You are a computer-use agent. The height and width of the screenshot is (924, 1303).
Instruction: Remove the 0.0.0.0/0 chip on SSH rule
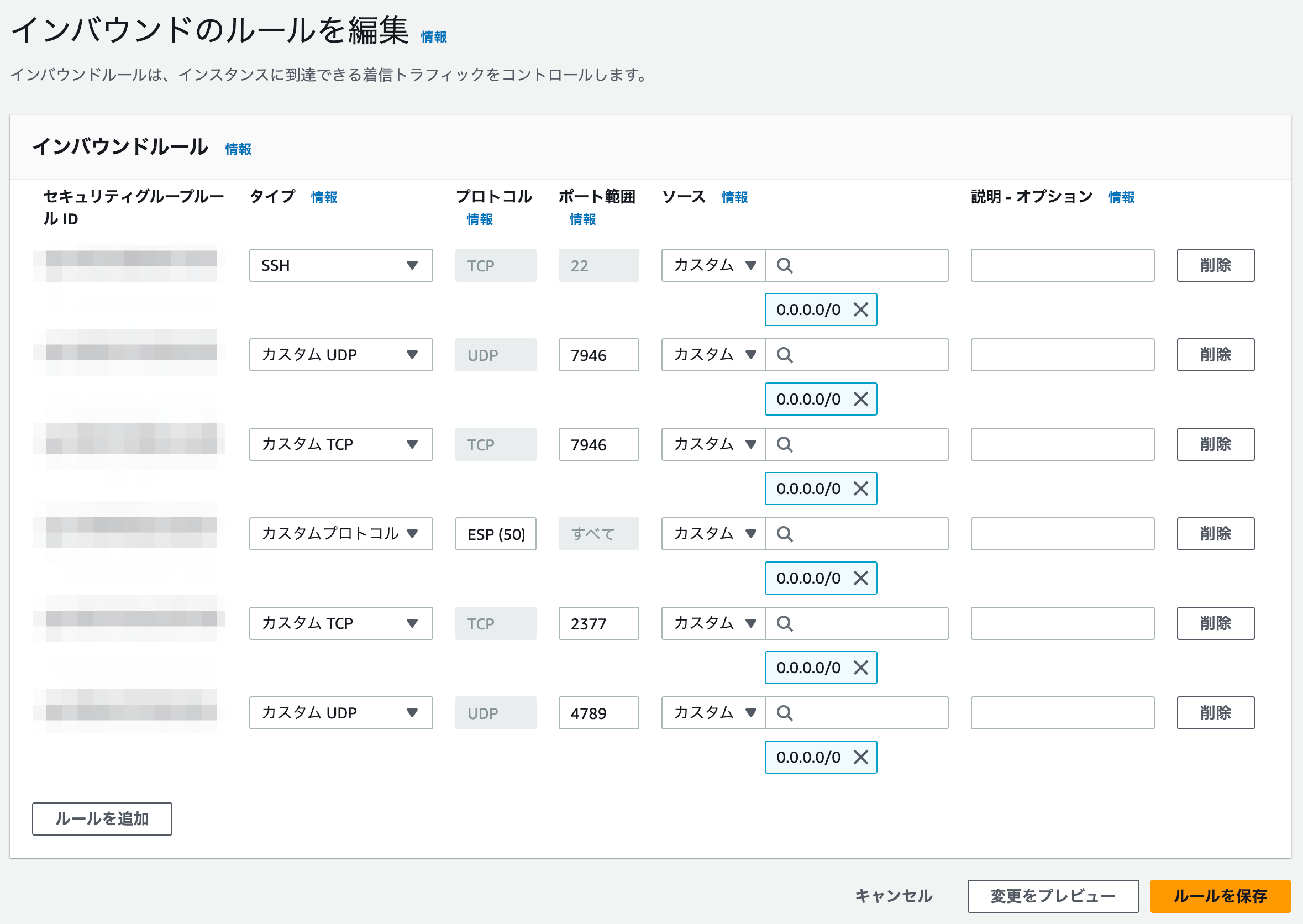[860, 309]
